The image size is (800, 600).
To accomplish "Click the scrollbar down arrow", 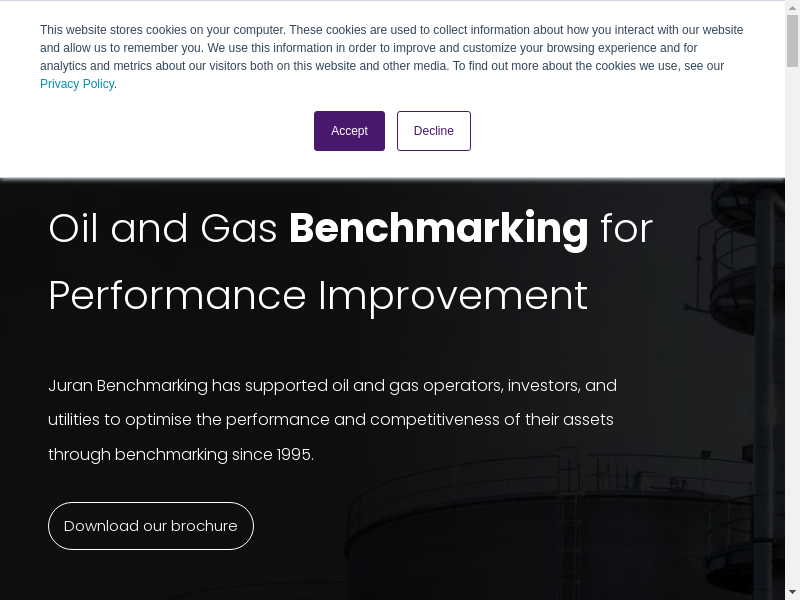I will 792,592.
